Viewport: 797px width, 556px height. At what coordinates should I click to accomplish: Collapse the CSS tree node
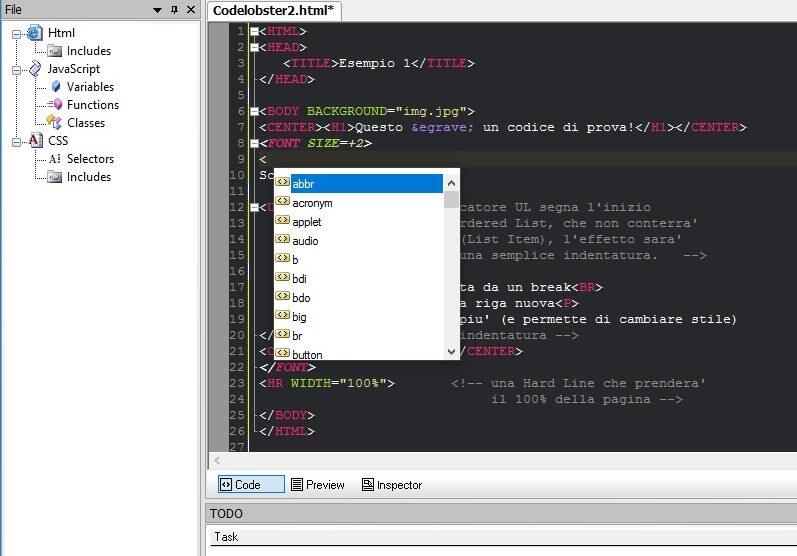click(17, 141)
